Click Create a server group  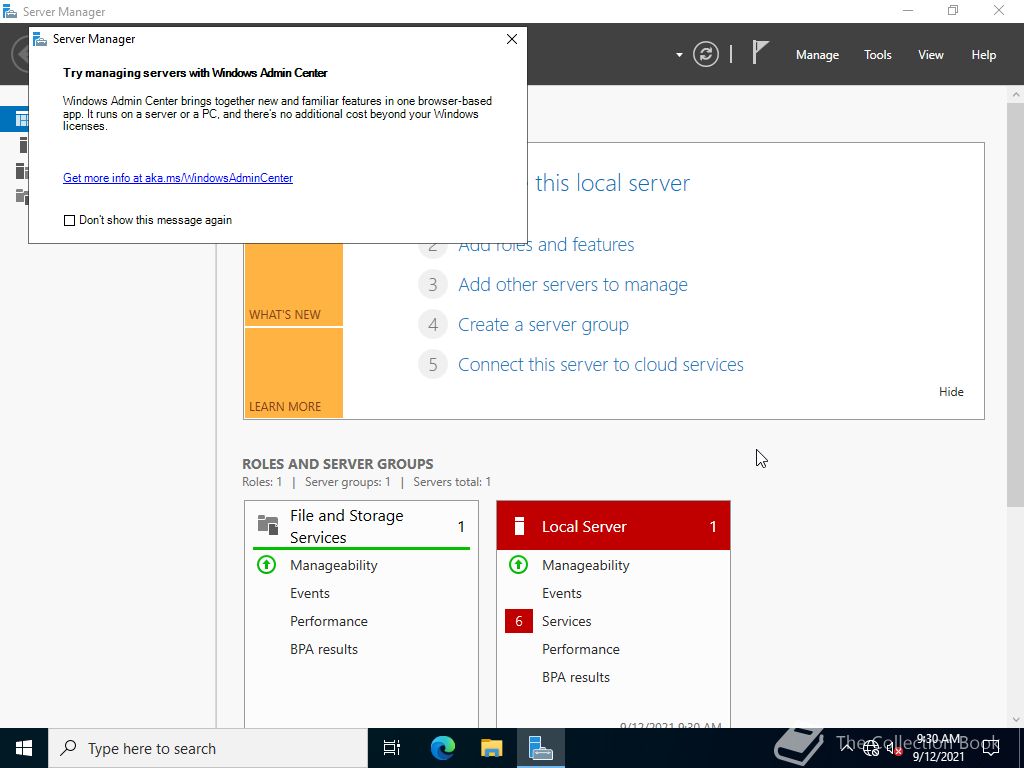[543, 325]
